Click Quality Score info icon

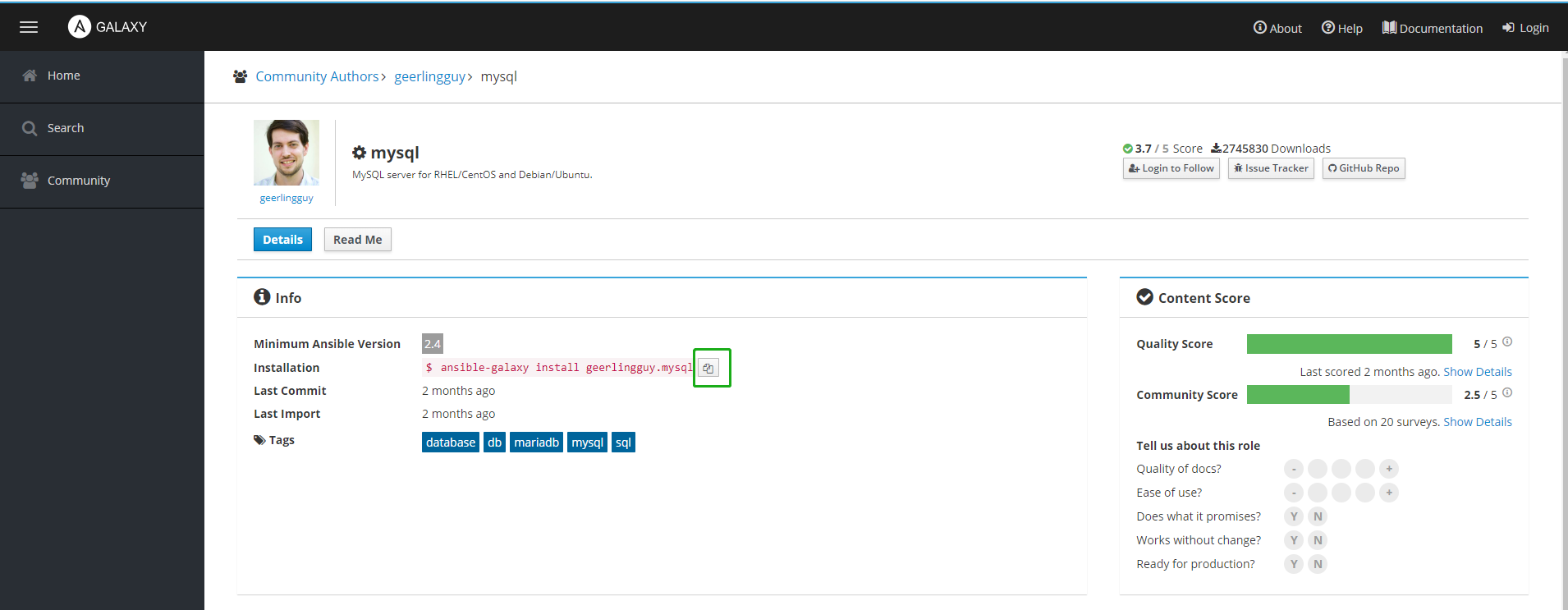click(x=1507, y=342)
